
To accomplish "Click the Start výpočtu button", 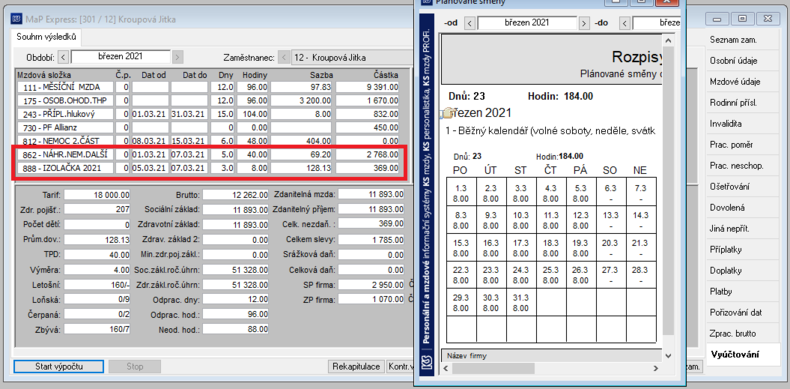I will pyautogui.click(x=59, y=366).
